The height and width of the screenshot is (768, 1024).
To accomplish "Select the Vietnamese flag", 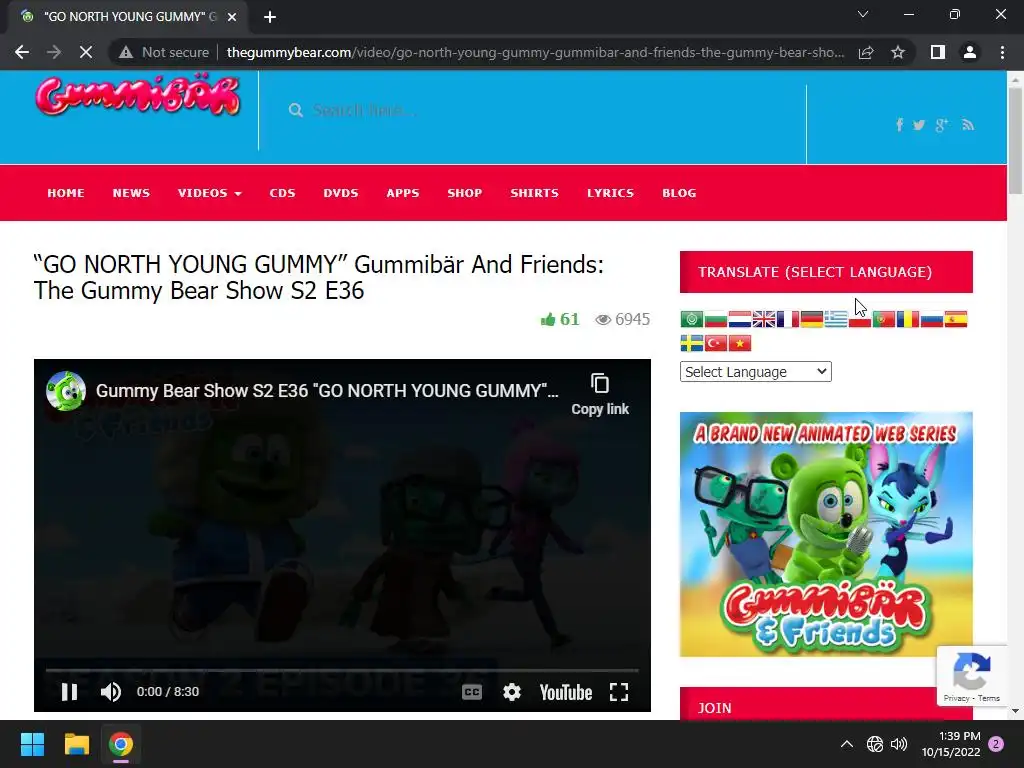I will tap(740, 343).
